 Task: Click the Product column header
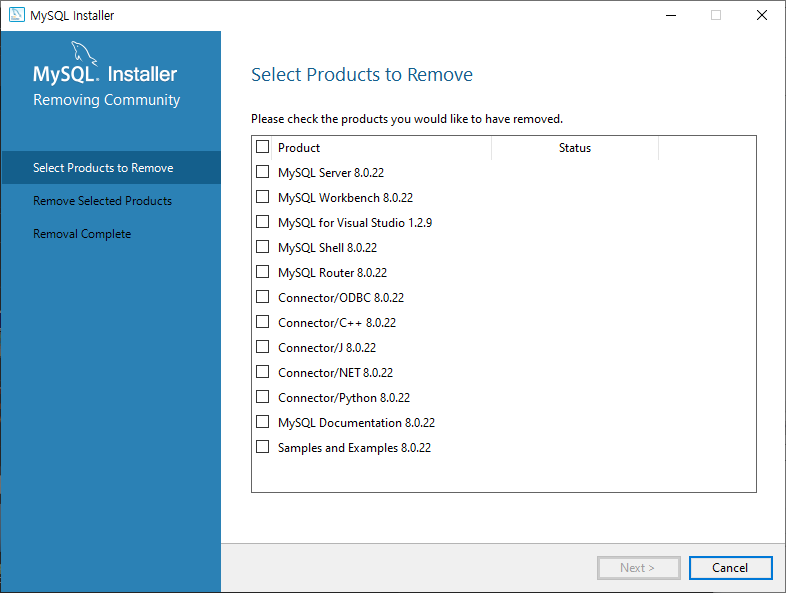(x=381, y=148)
